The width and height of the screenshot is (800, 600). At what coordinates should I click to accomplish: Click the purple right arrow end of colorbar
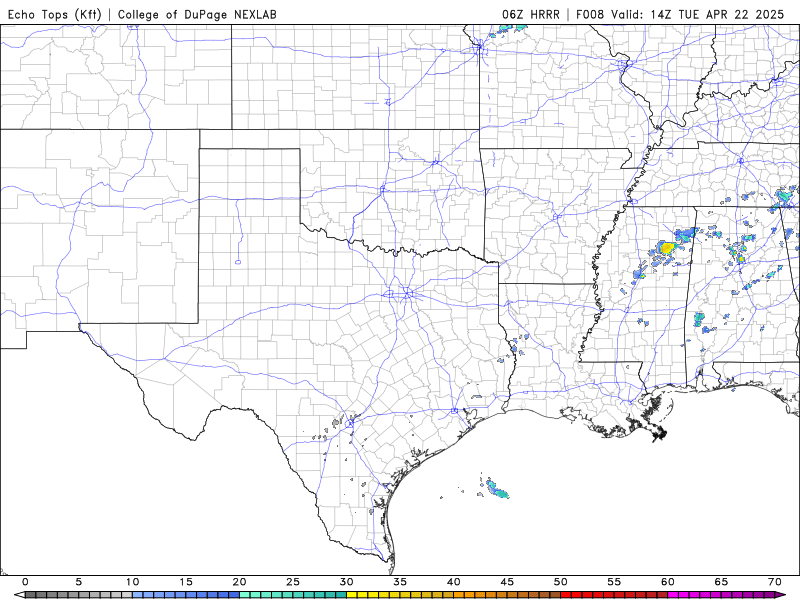(x=780, y=595)
